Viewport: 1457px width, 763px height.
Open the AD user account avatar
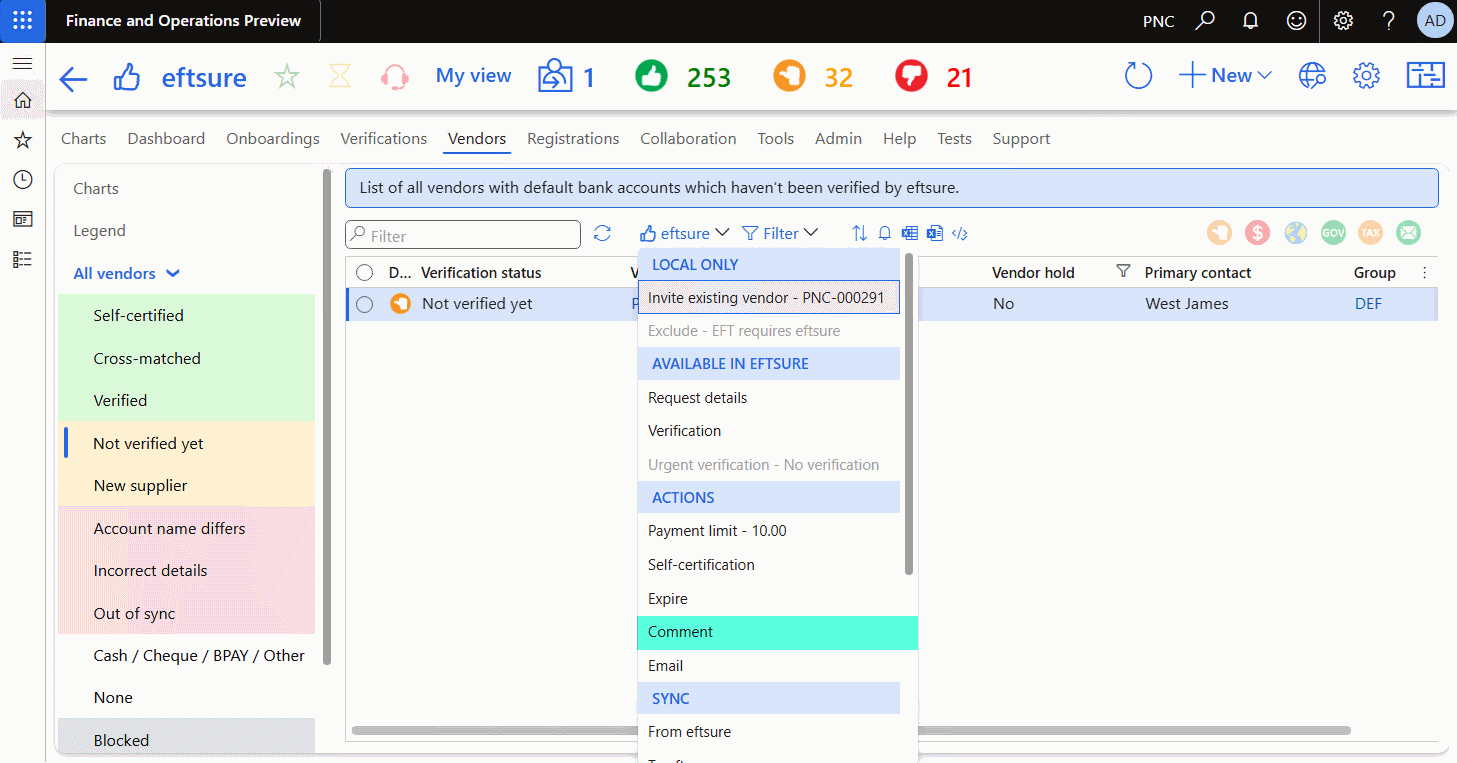click(x=1435, y=20)
